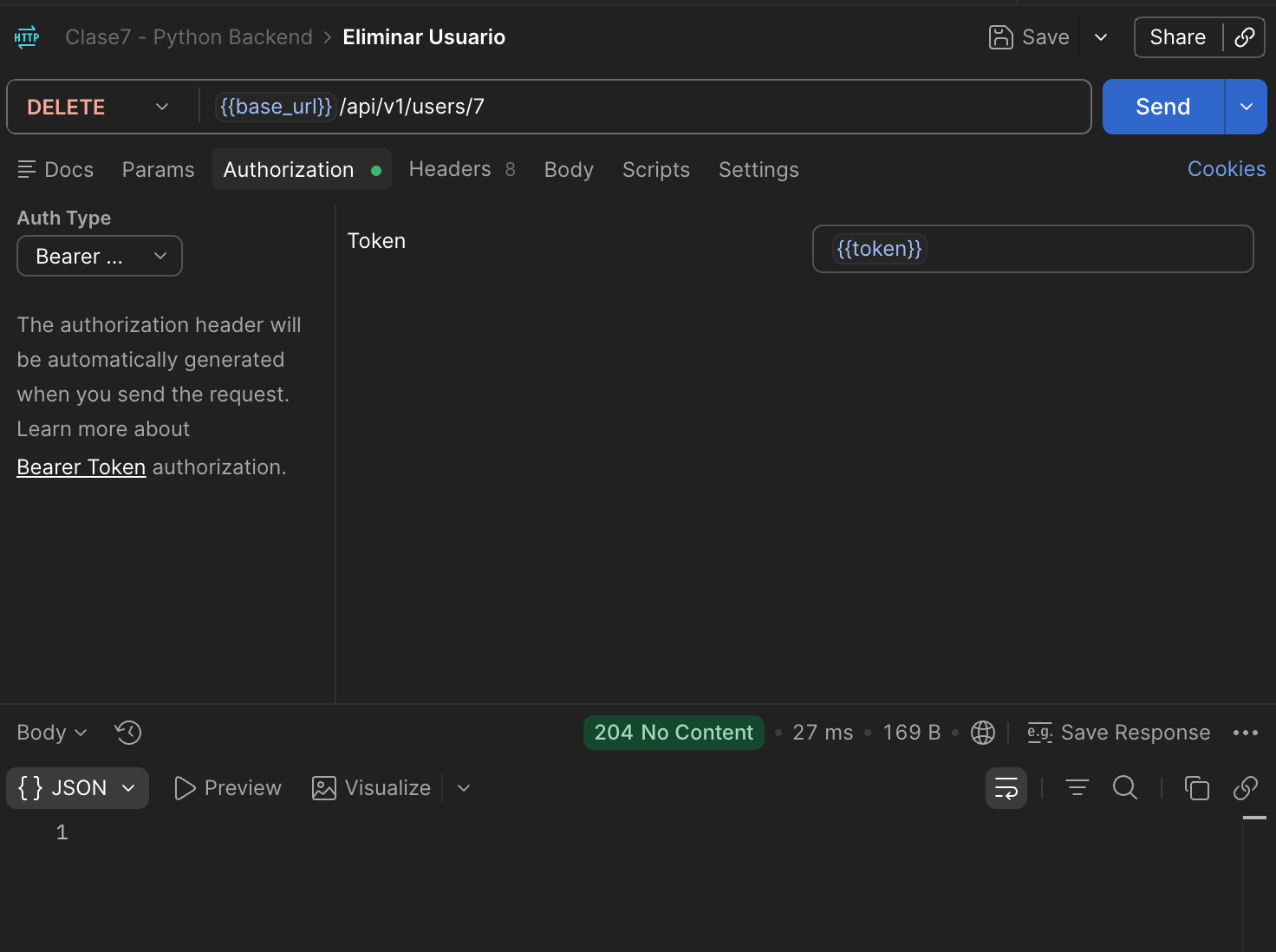Image resolution: width=1276 pixels, height=952 pixels.
Task: Switch to Params tab
Action: [159, 170]
